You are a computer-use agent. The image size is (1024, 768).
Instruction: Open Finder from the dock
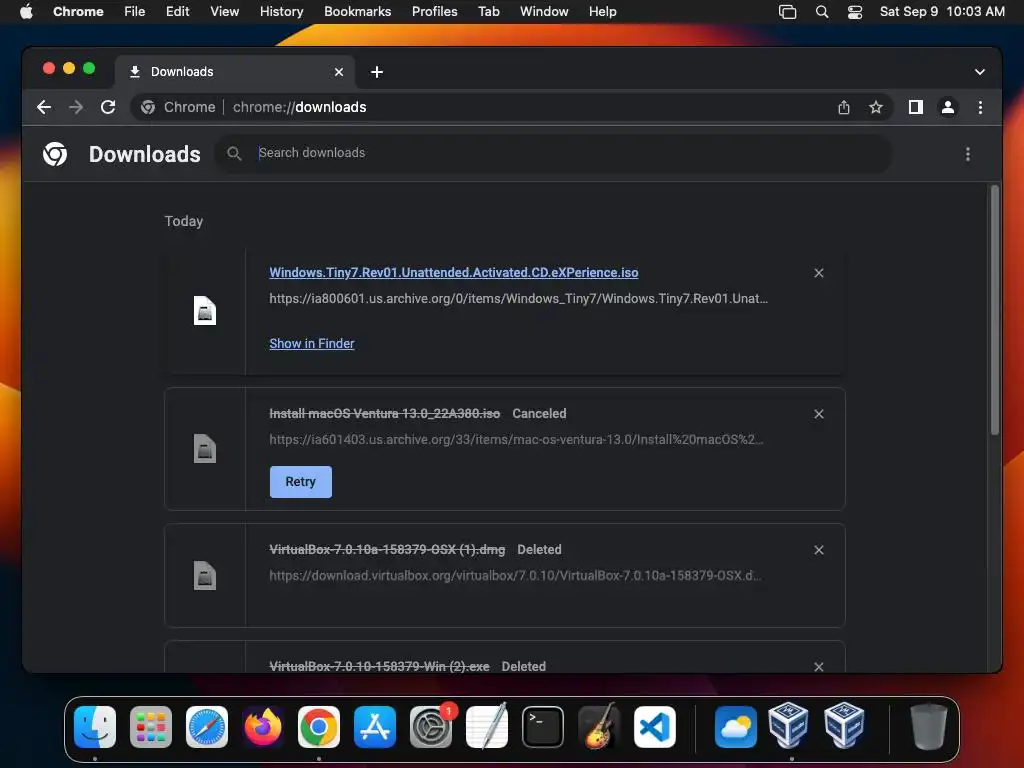95,727
